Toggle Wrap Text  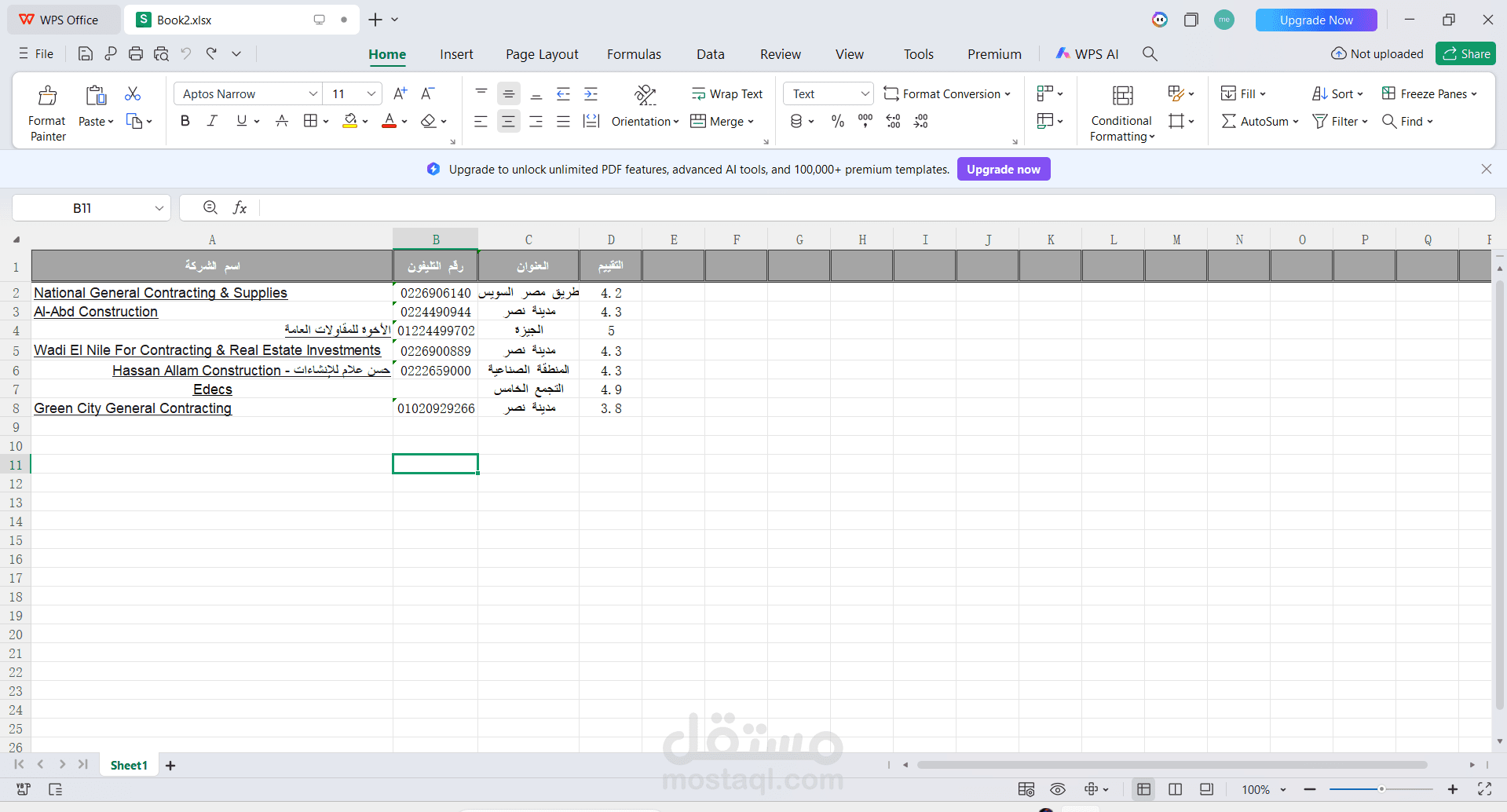tap(726, 94)
